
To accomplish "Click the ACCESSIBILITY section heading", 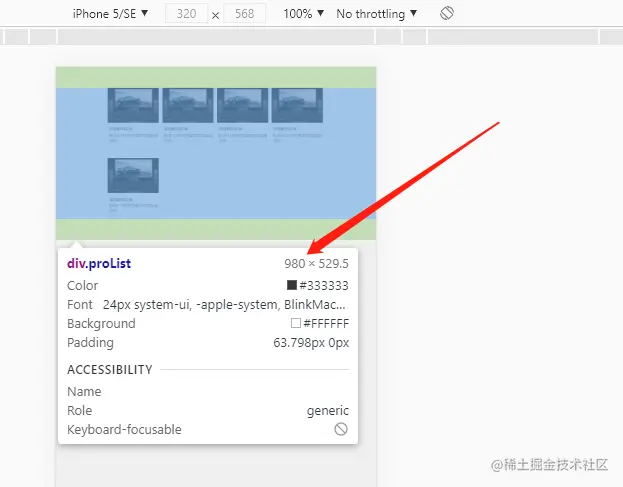I will pos(110,370).
